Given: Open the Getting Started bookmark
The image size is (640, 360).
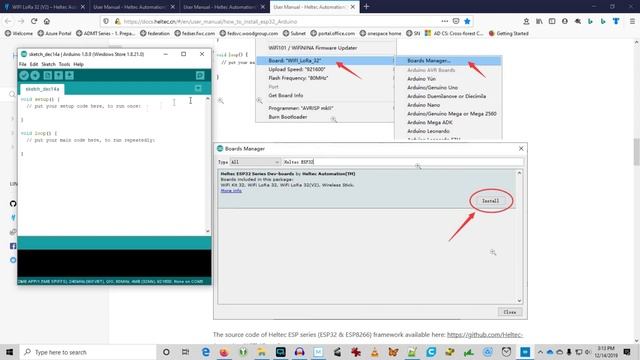Looking at the screenshot, I should click(x=509, y=33).
